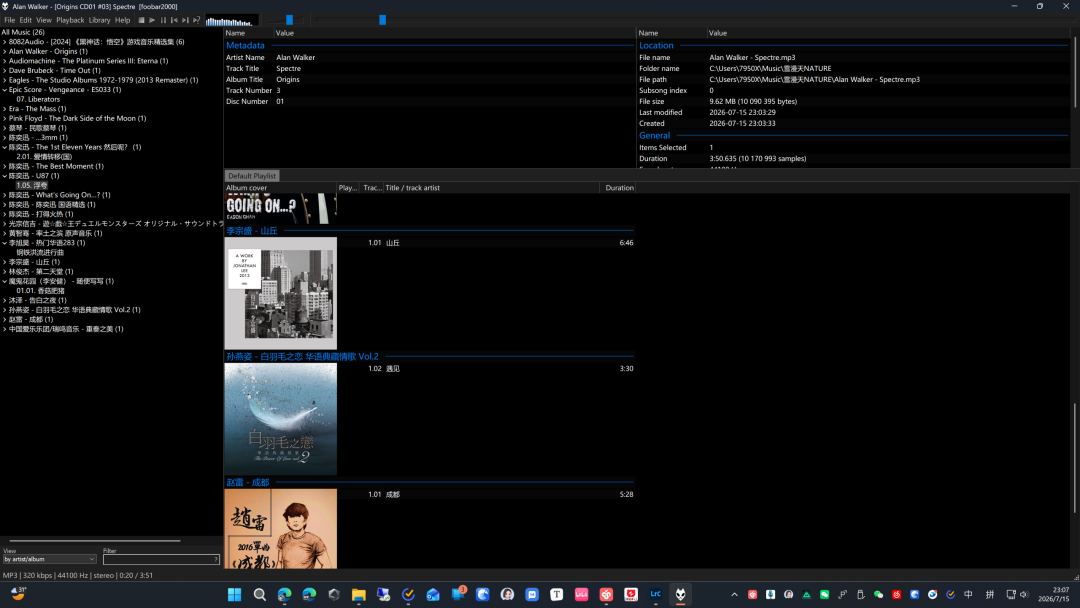Expand Dave Brubeck - Time Out node

click(5, 71)
